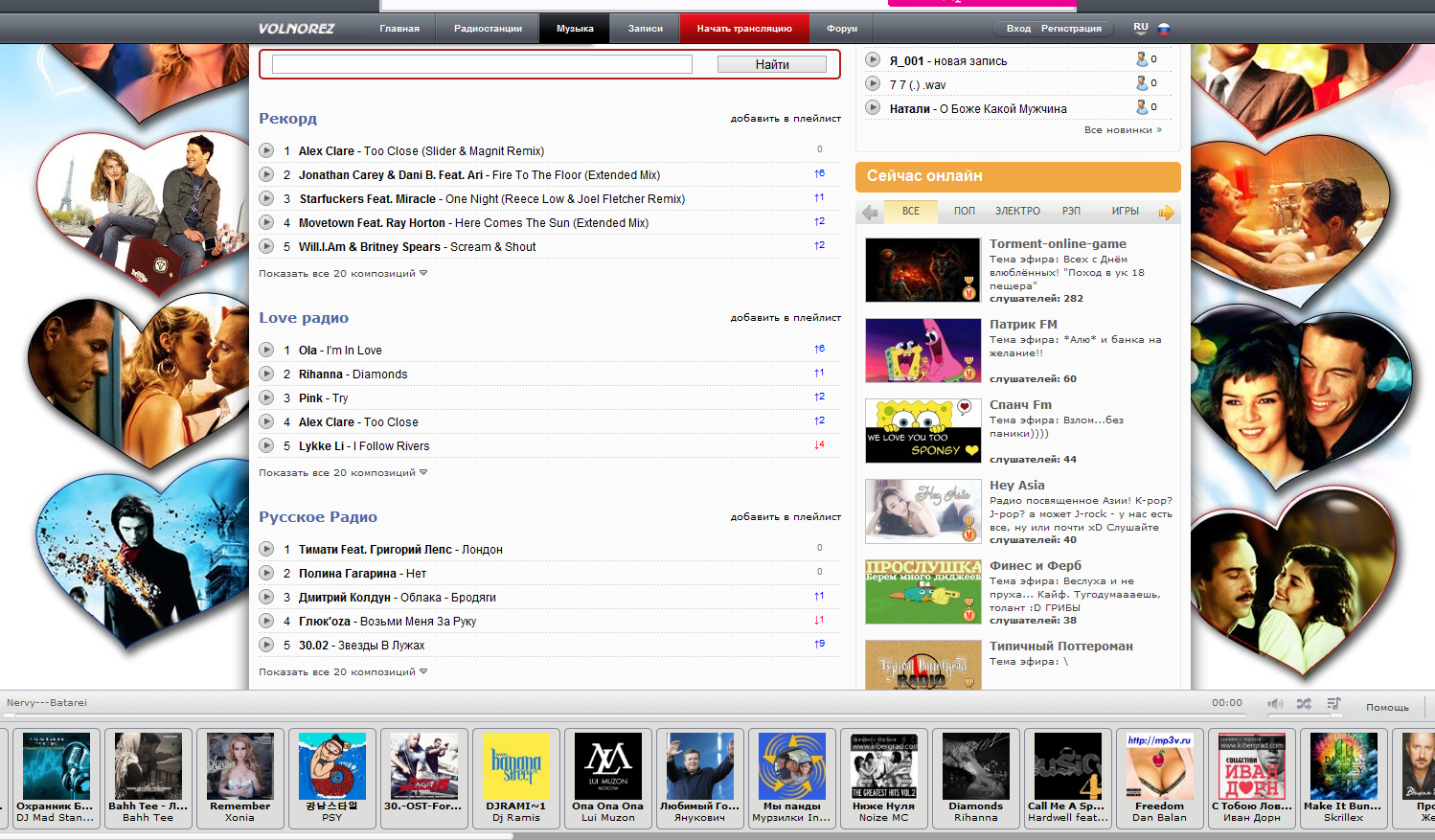Open Спанч Fm station thumbnail
Viewport: 1435px width, 840px height.
(922, 431)
